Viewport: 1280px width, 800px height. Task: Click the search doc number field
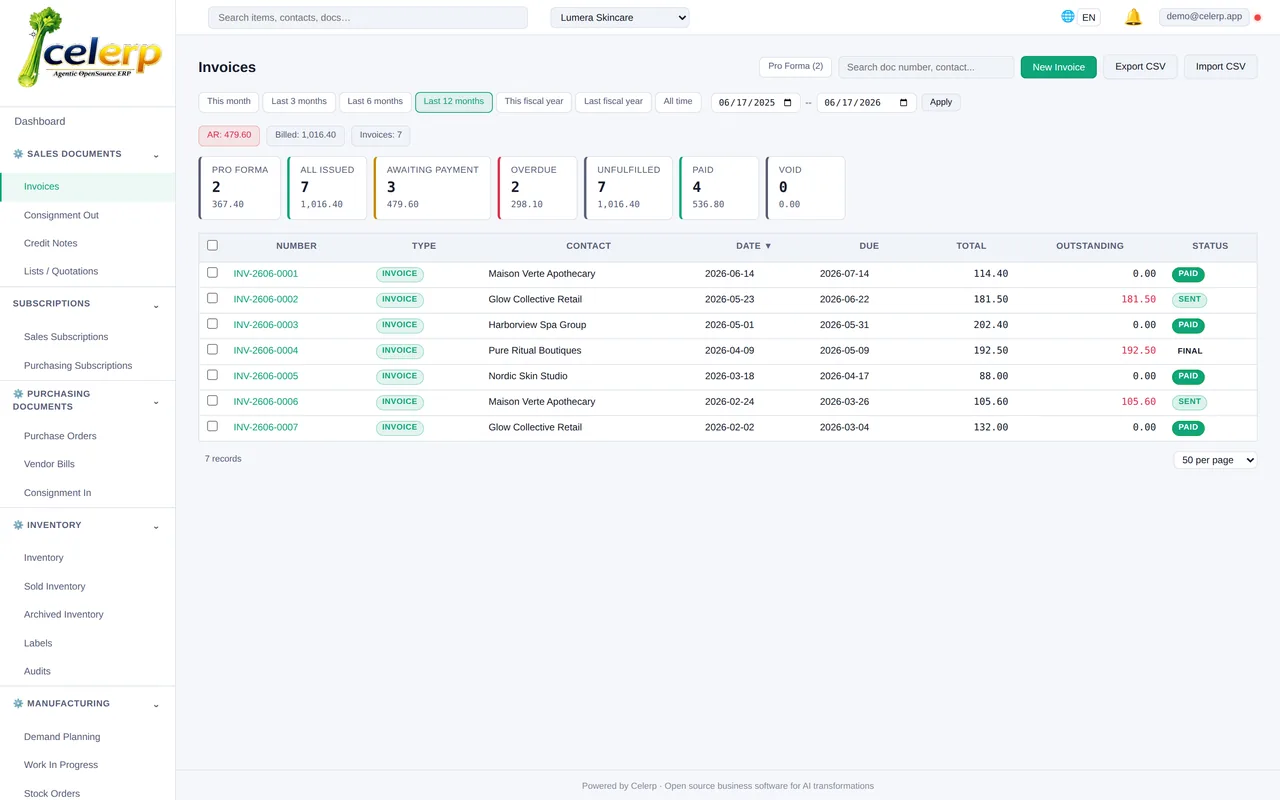pyautogui.click(x=926, y=67)
